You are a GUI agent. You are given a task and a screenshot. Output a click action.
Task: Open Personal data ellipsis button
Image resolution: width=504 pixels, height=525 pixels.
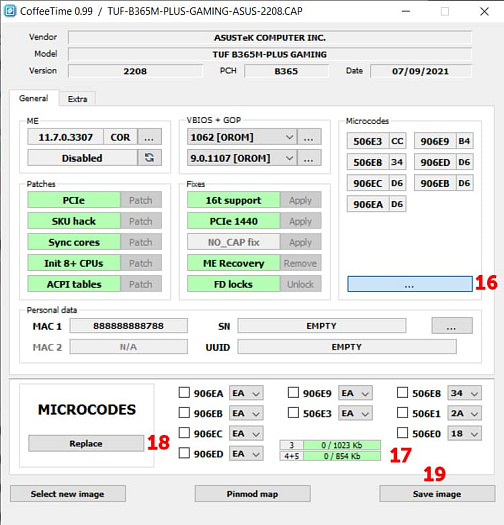452,326
